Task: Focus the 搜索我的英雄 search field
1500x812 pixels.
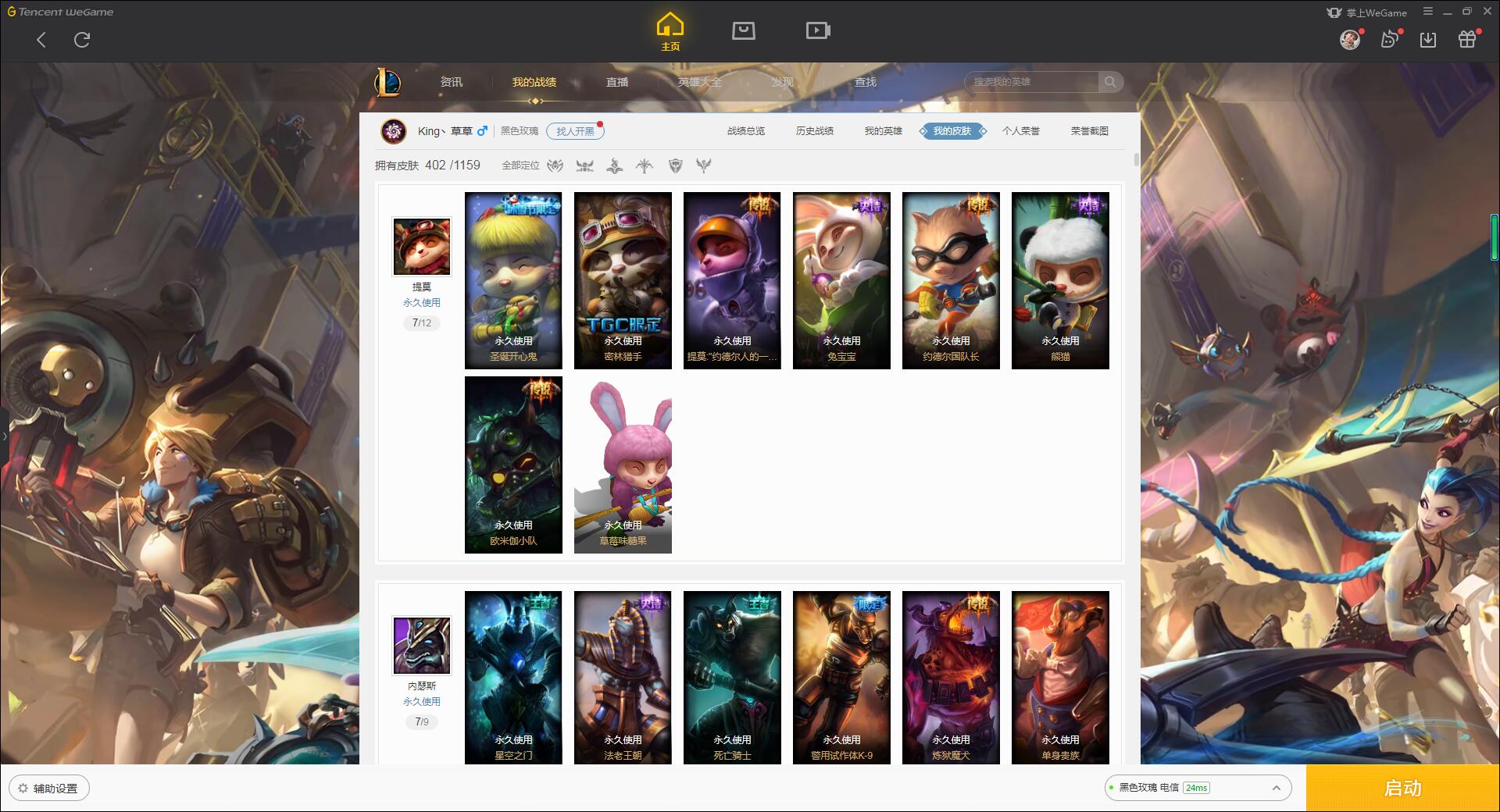Action: [1032, 82]
